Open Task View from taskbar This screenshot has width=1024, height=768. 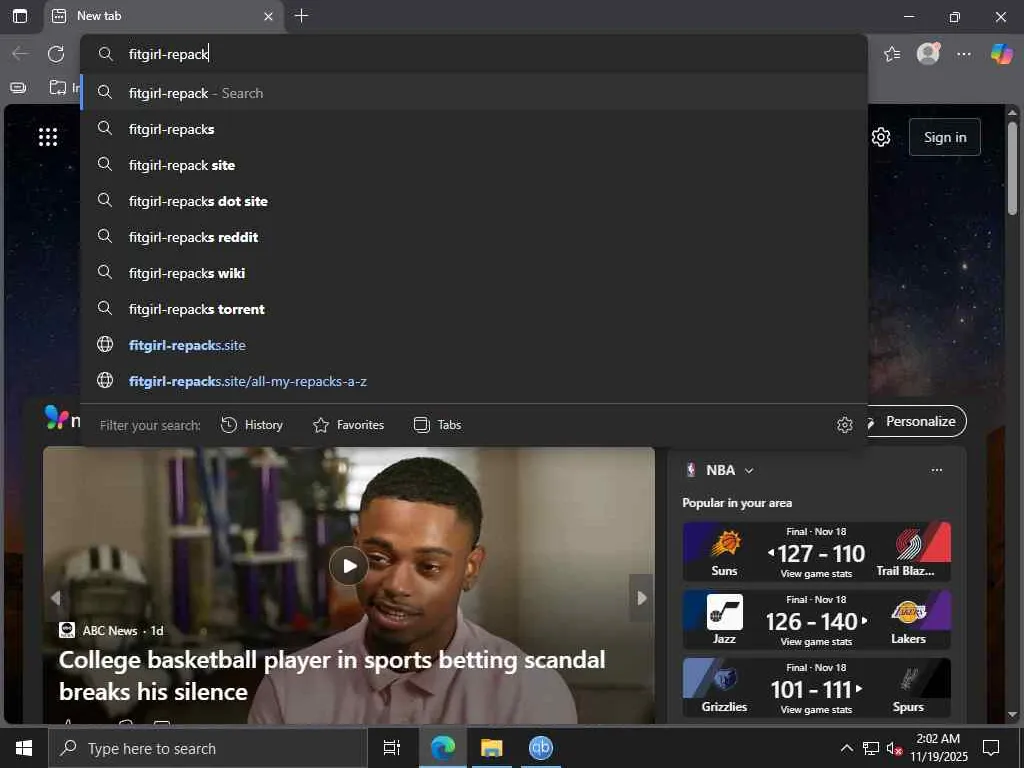[392, 748]
